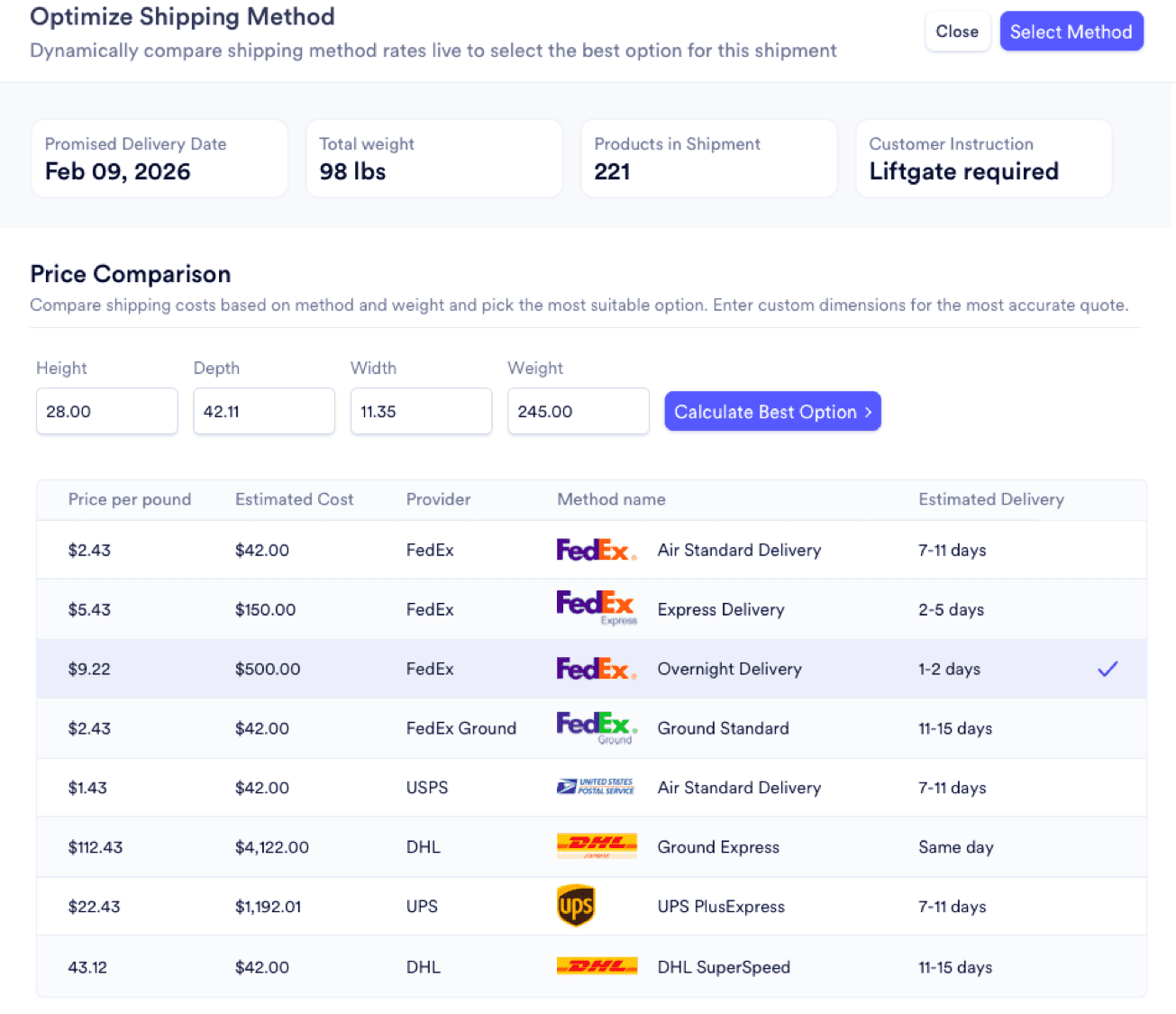
Task: Click the Estimated Cost column header
Action: [294, 499]
